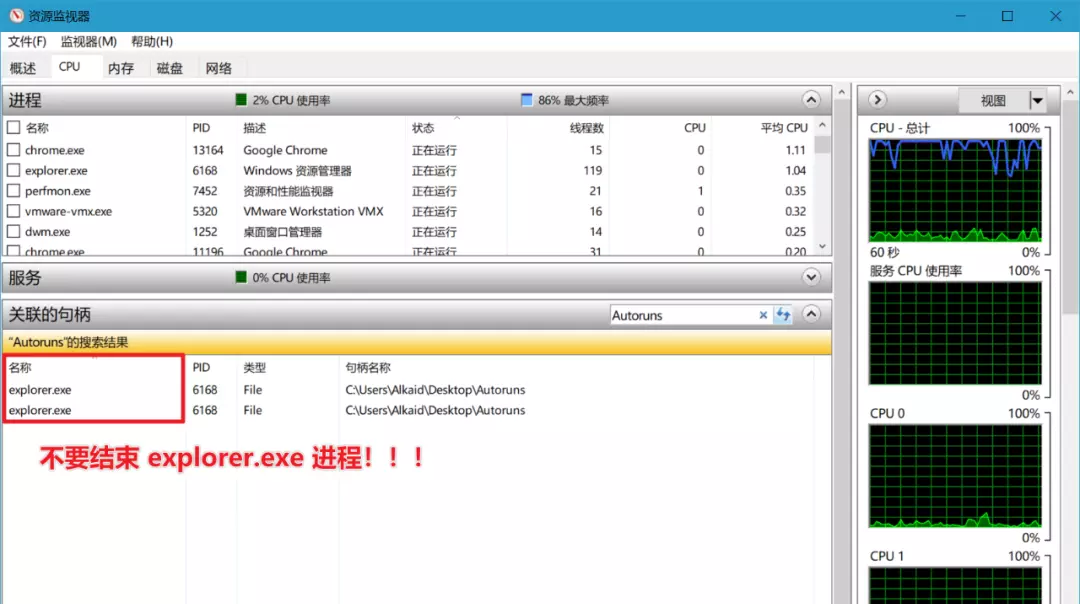Check the dwm.exe checkbox

(13, 231)
